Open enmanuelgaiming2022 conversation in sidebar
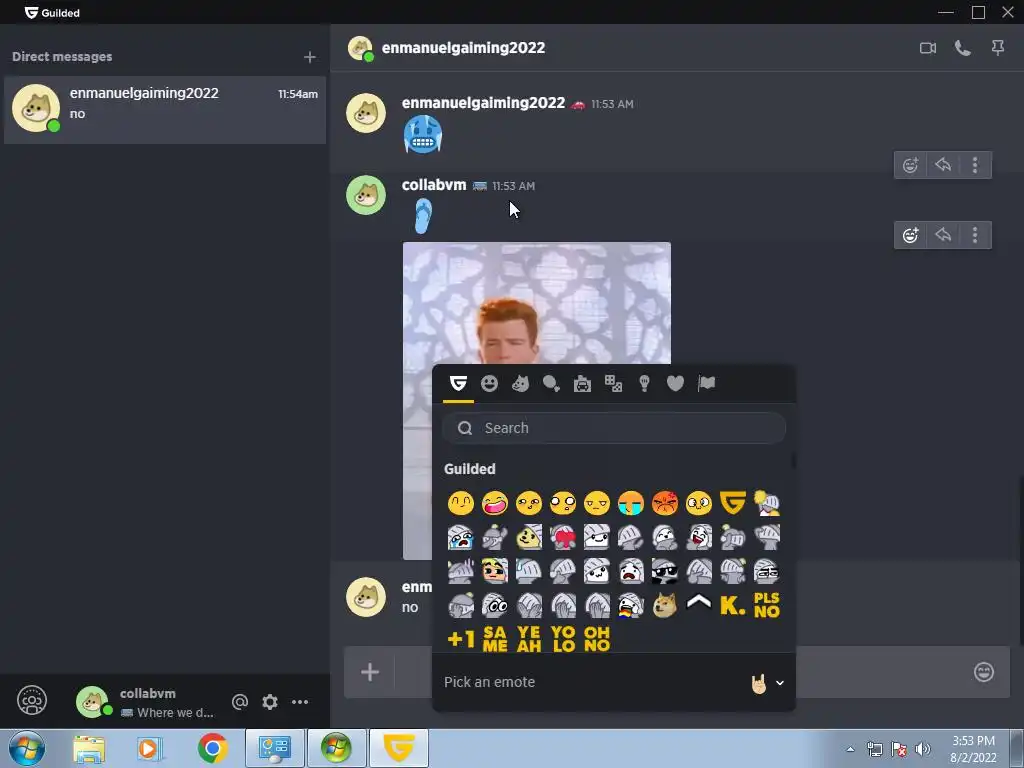The width and height of the screenshot is (1024, 768). coord(165,110)
